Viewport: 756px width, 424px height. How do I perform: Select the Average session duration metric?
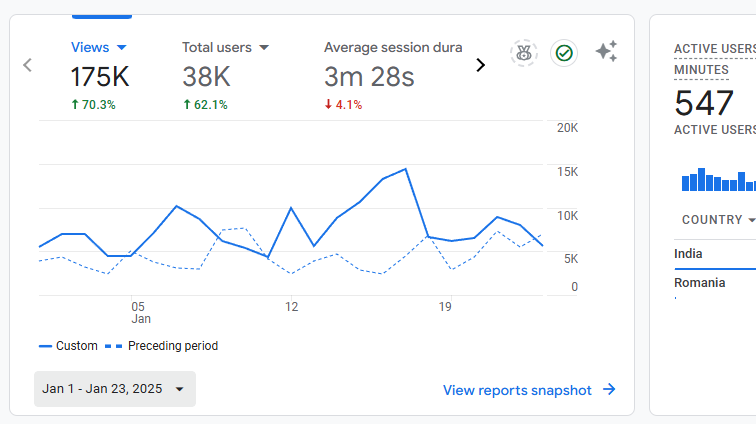(x=393, y=47)
